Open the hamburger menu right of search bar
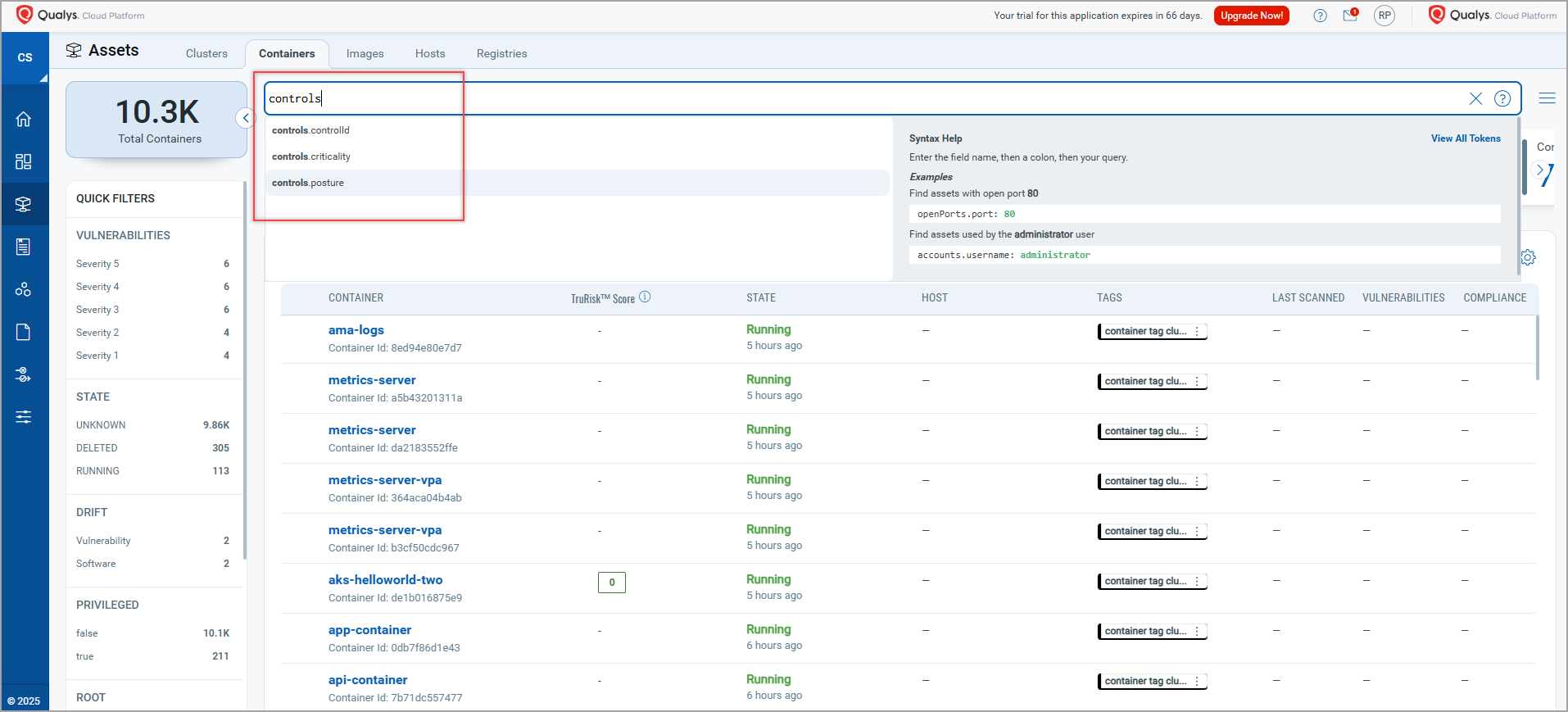This screenshot has width=1568, height=712. point(1547,98)
